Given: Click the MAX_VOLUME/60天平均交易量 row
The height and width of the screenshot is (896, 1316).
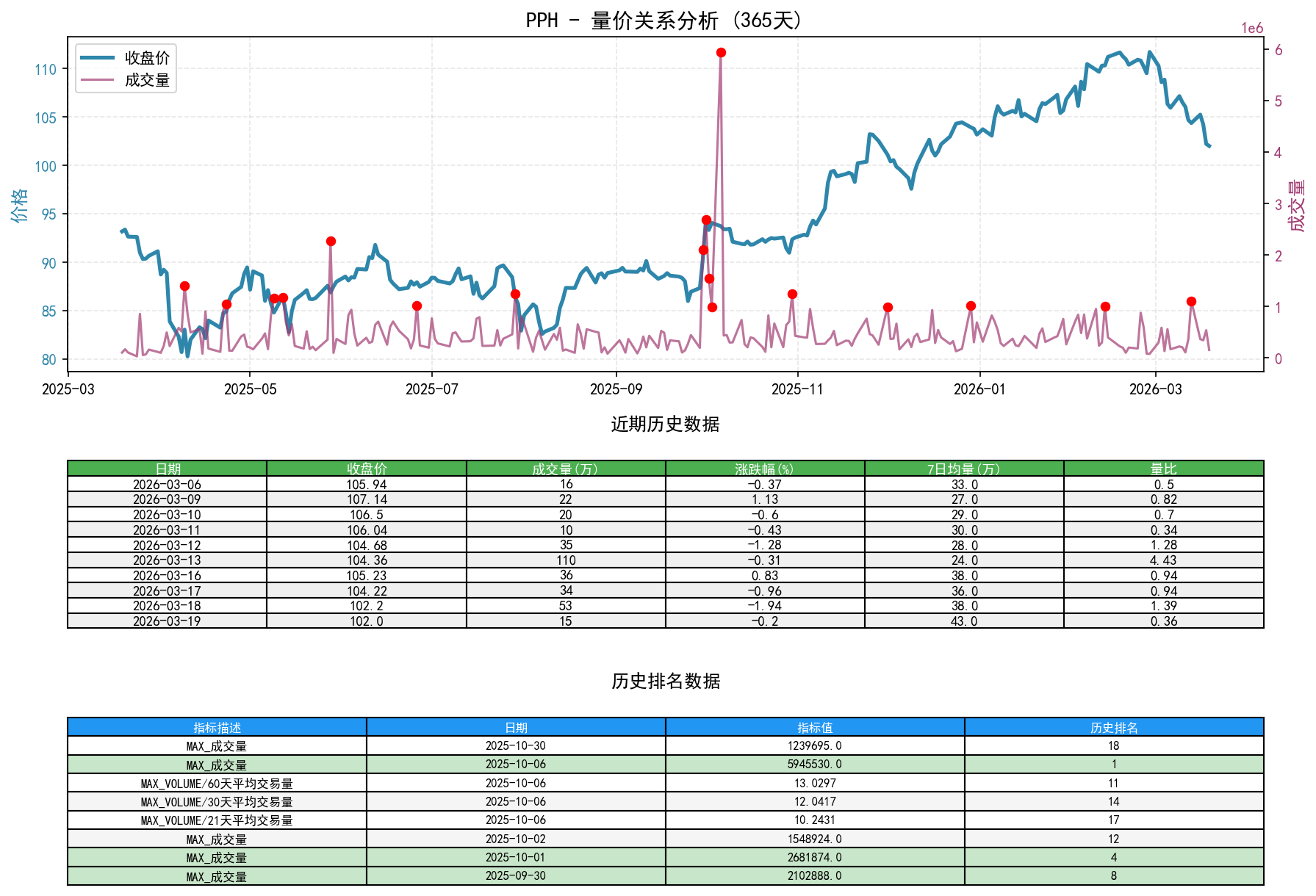Looking at the screenshot, I should pyautogui.click(x=215, y=783).
